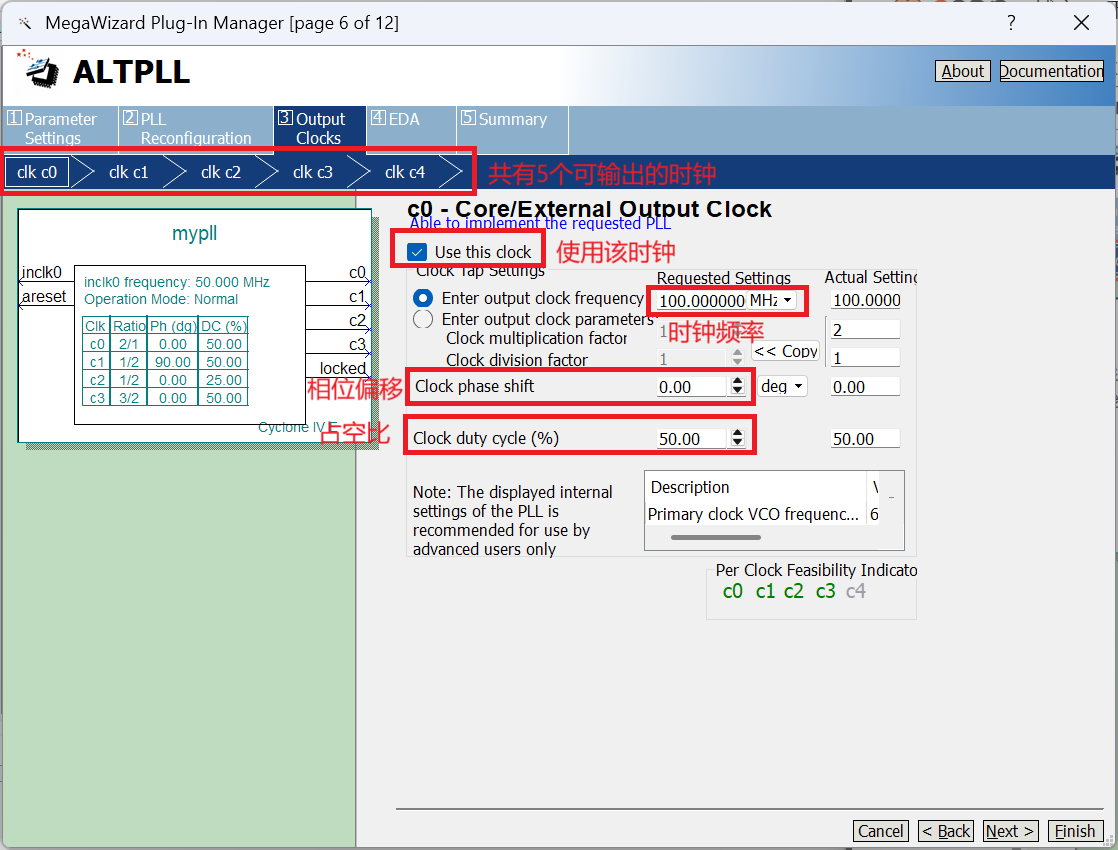Click actual multiplication factor 2 field
Viewport: 1118px width, 850px height.
click(x=866, y=329)
